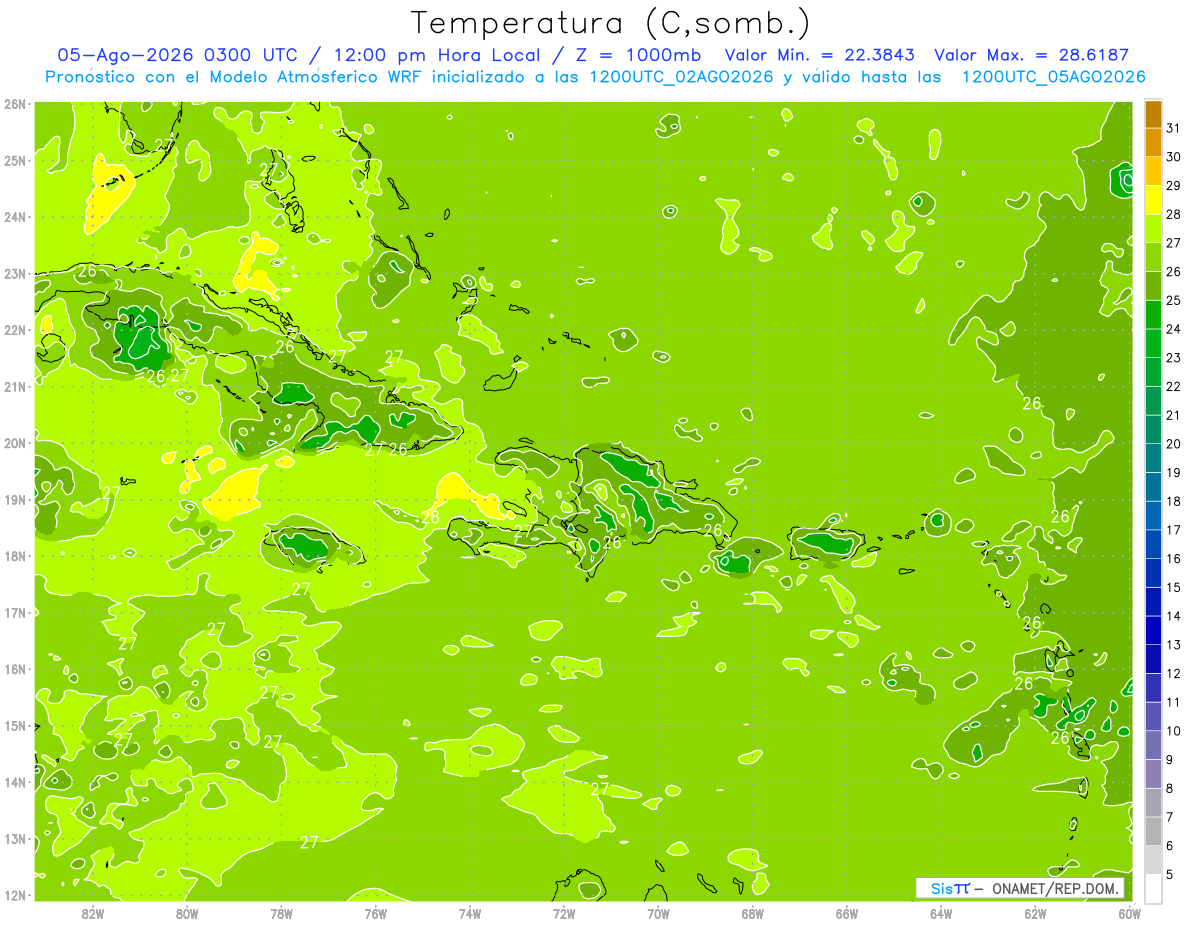Viewport: 1200px width, 927px height.
Task: Click the "66W" longitude axis label
Action: (846, 913)
